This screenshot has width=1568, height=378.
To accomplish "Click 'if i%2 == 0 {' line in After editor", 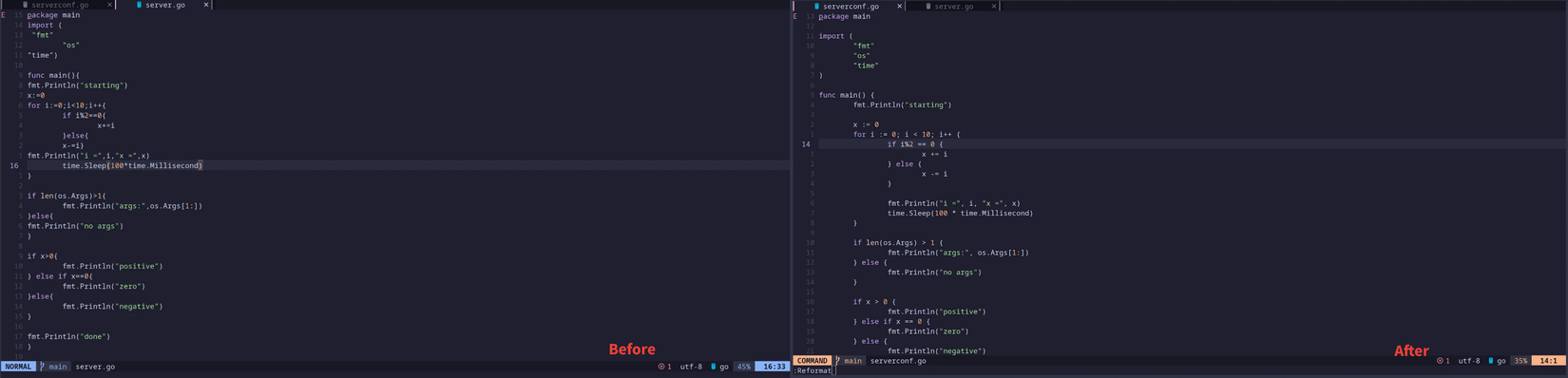I will point(915,144).
